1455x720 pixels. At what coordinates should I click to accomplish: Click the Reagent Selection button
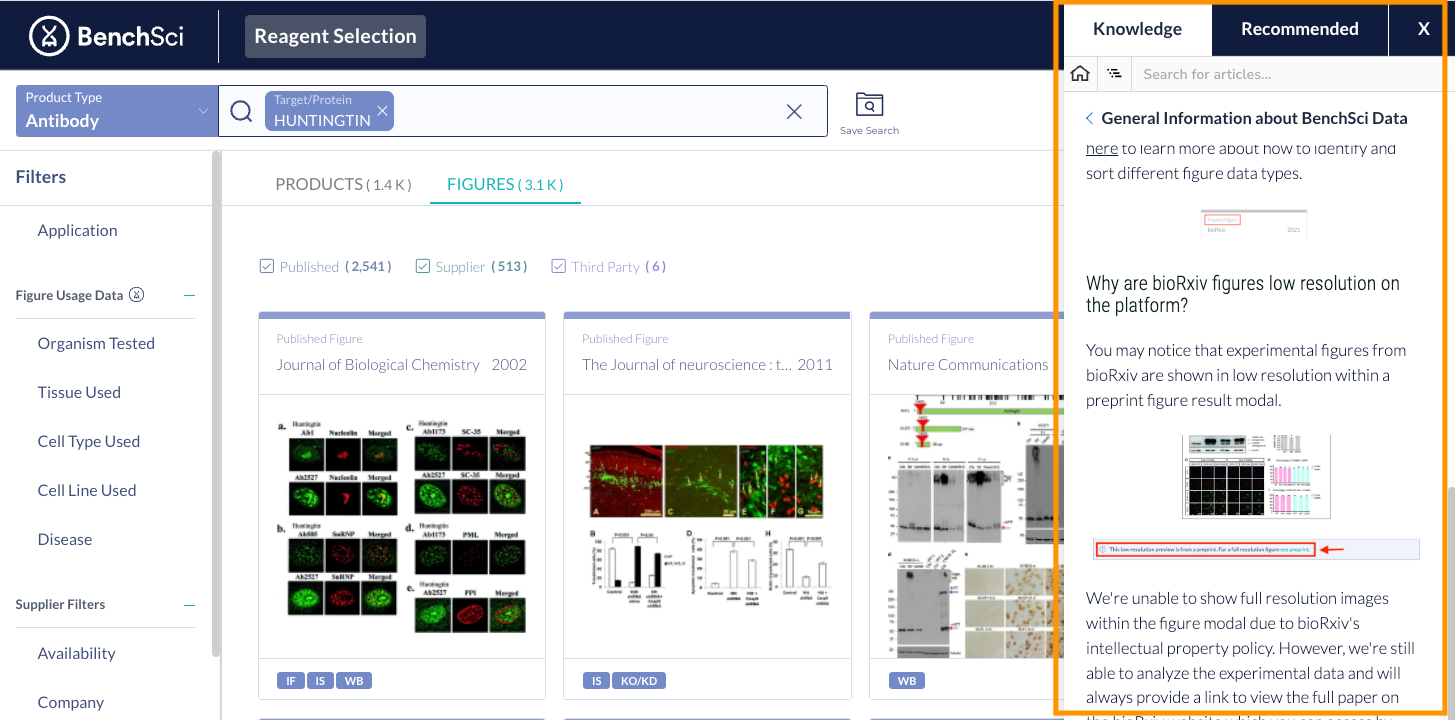click(335, 36)
